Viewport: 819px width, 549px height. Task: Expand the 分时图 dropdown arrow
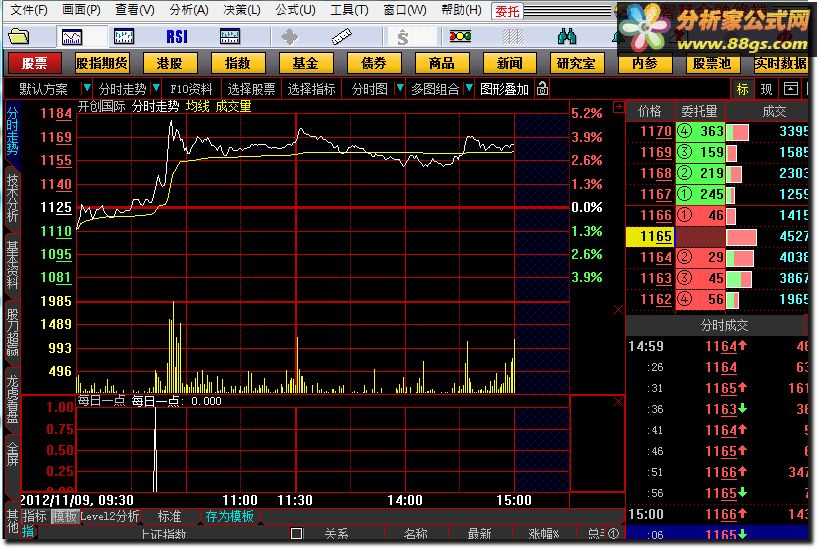tap(400, 88)
